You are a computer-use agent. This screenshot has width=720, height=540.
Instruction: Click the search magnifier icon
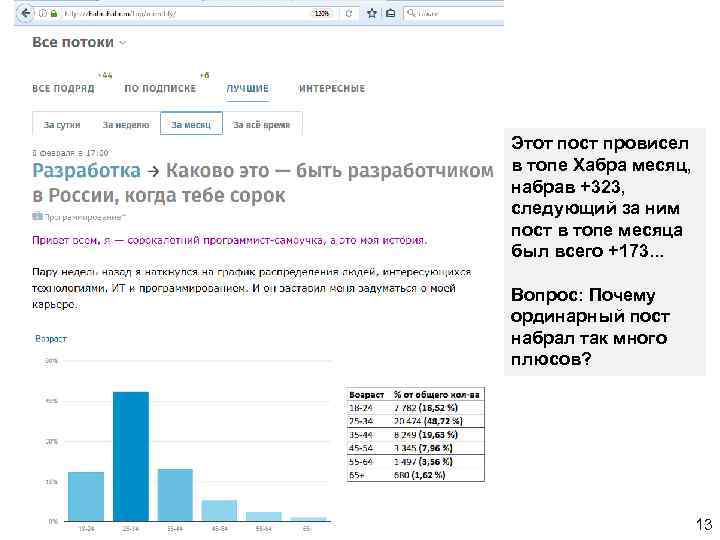pyautogui.click(x=411, y=13)
